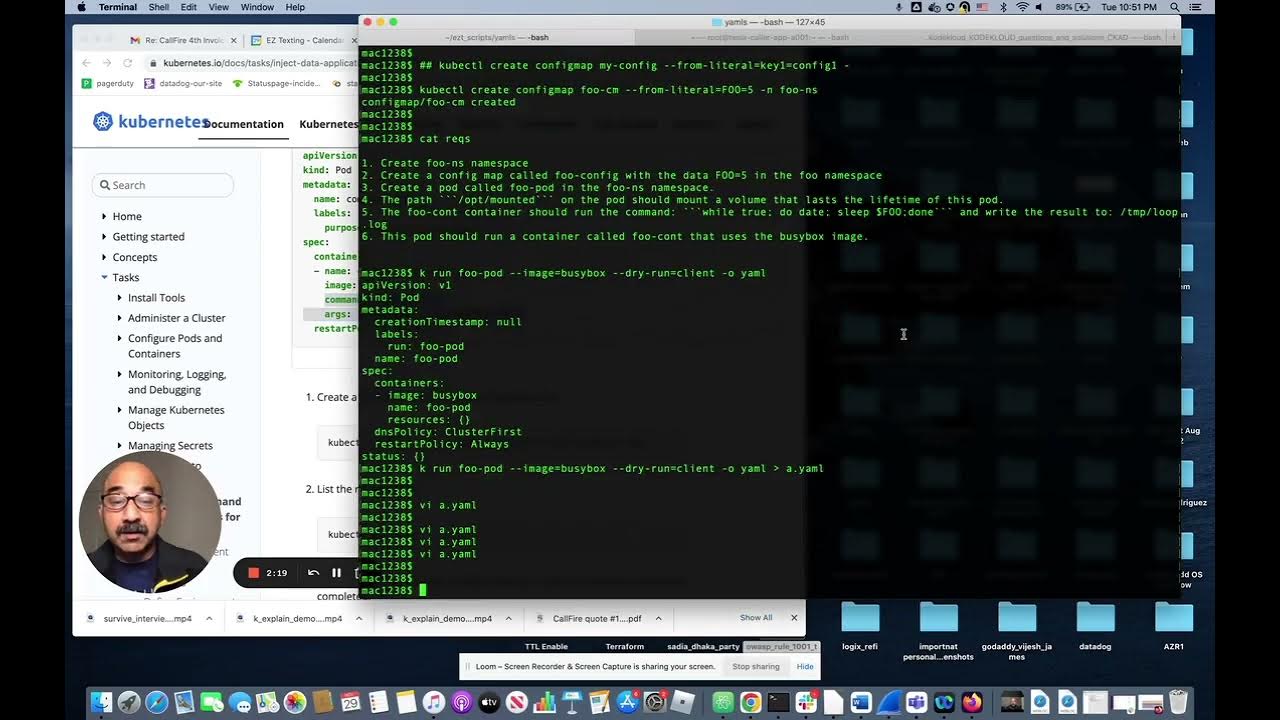Expand Administer a Cluster in sidebar
Viewport: 1280px width, 720px height.
120,318
